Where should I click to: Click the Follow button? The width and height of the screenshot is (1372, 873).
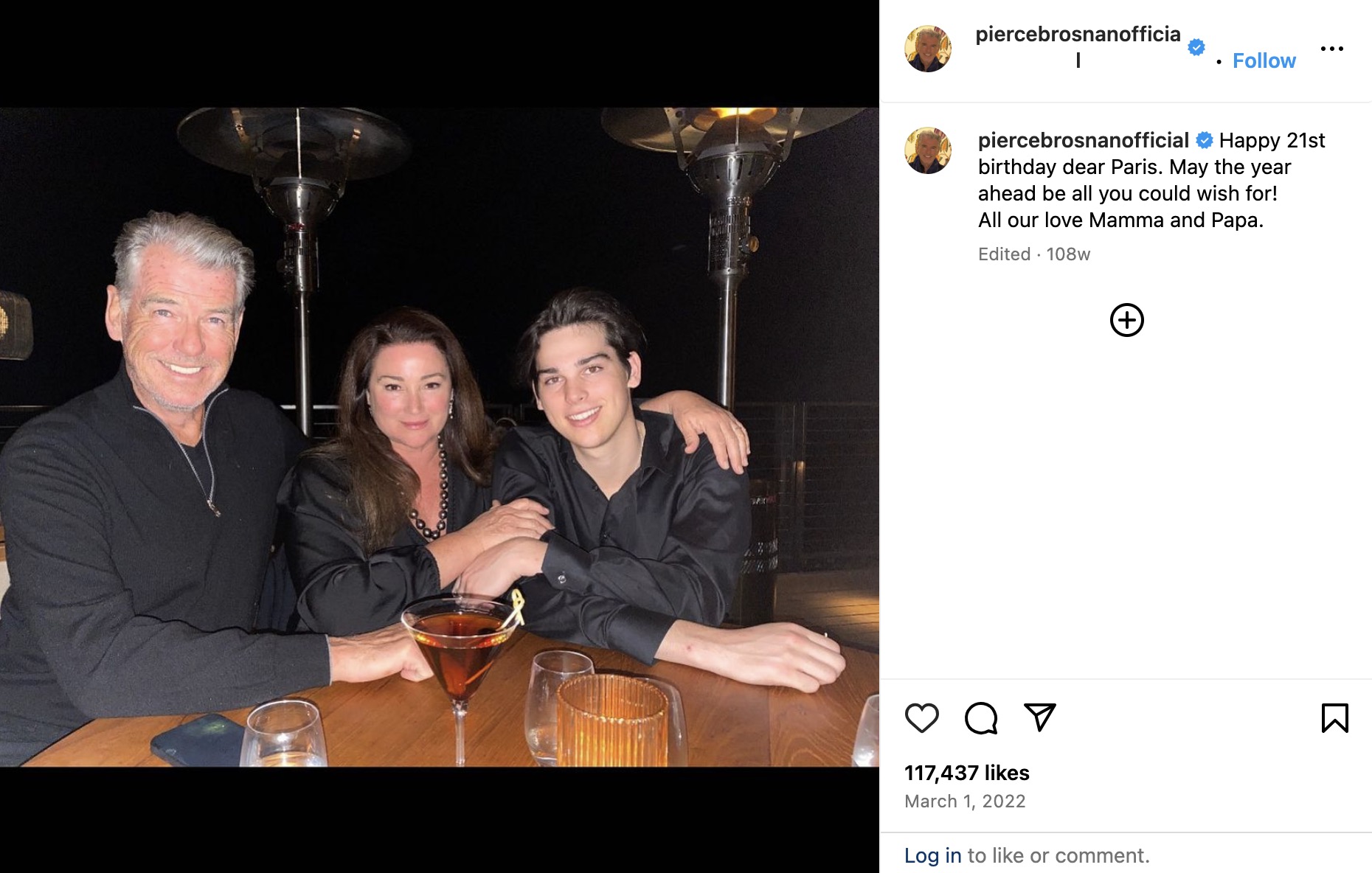1264,60
